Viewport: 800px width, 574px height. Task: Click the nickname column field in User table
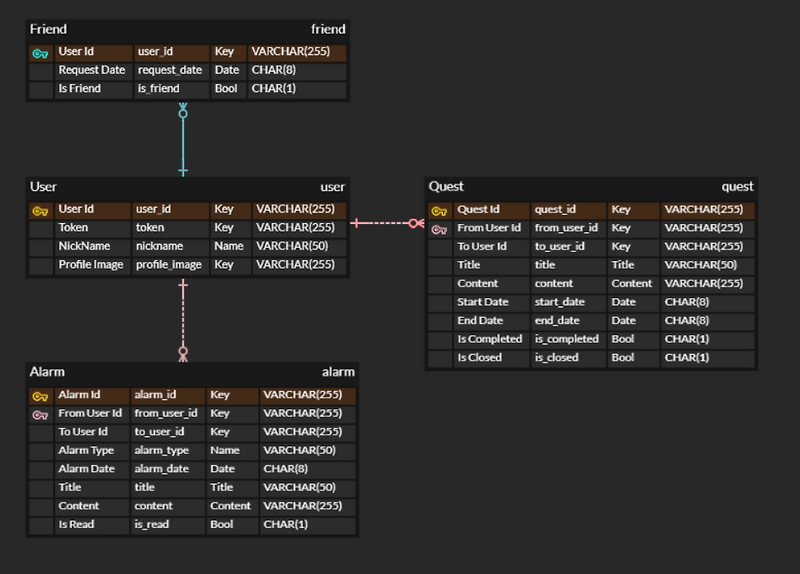pyautogui.click(x=171, y=246)
